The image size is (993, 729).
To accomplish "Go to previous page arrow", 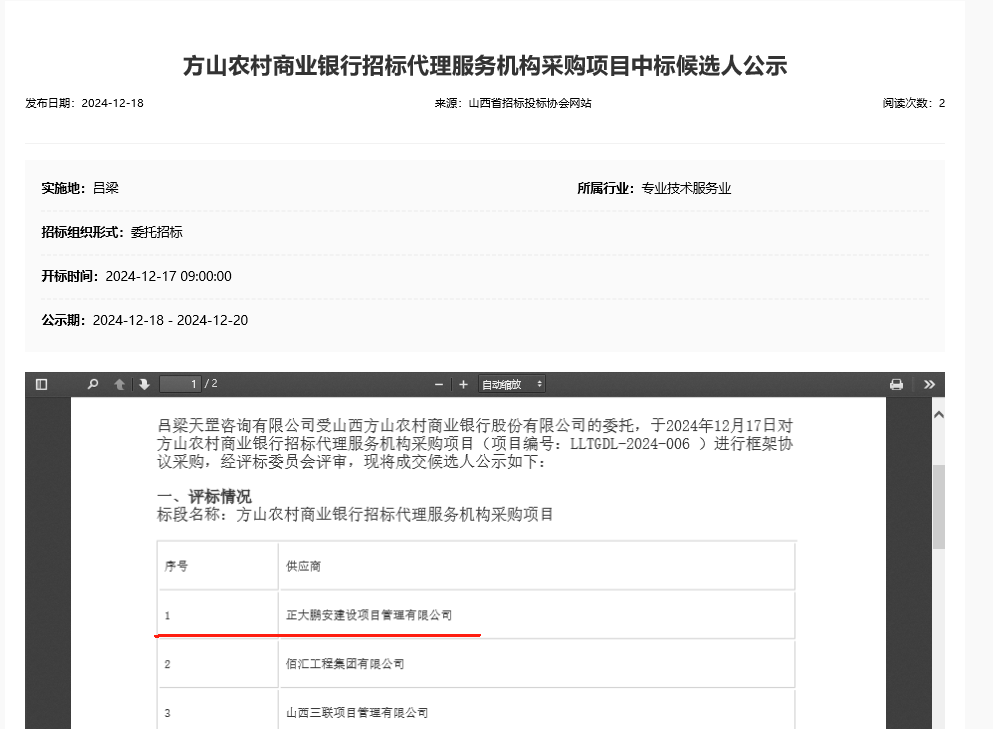I will tap(120, 384).
